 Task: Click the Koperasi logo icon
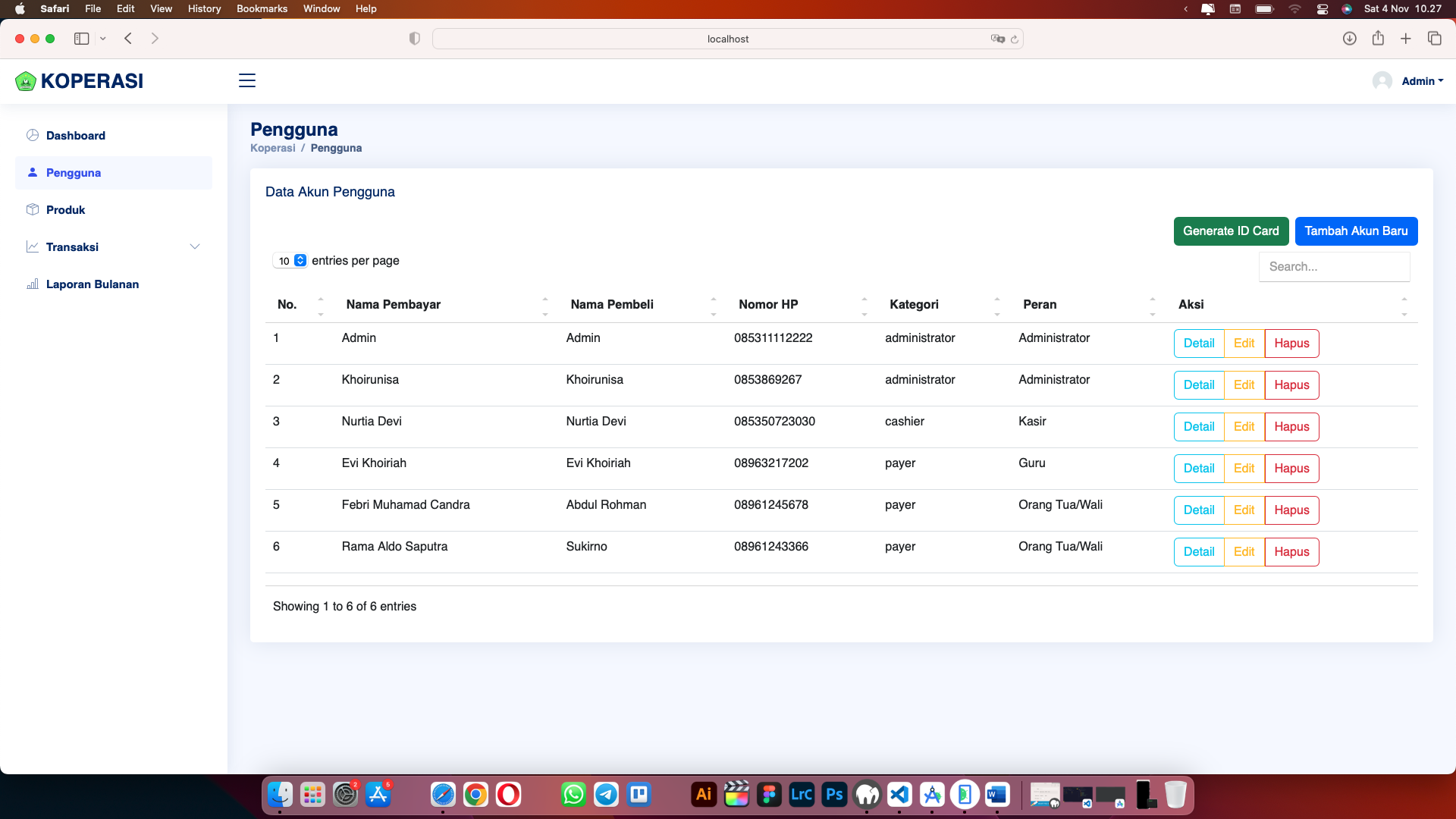26,81
